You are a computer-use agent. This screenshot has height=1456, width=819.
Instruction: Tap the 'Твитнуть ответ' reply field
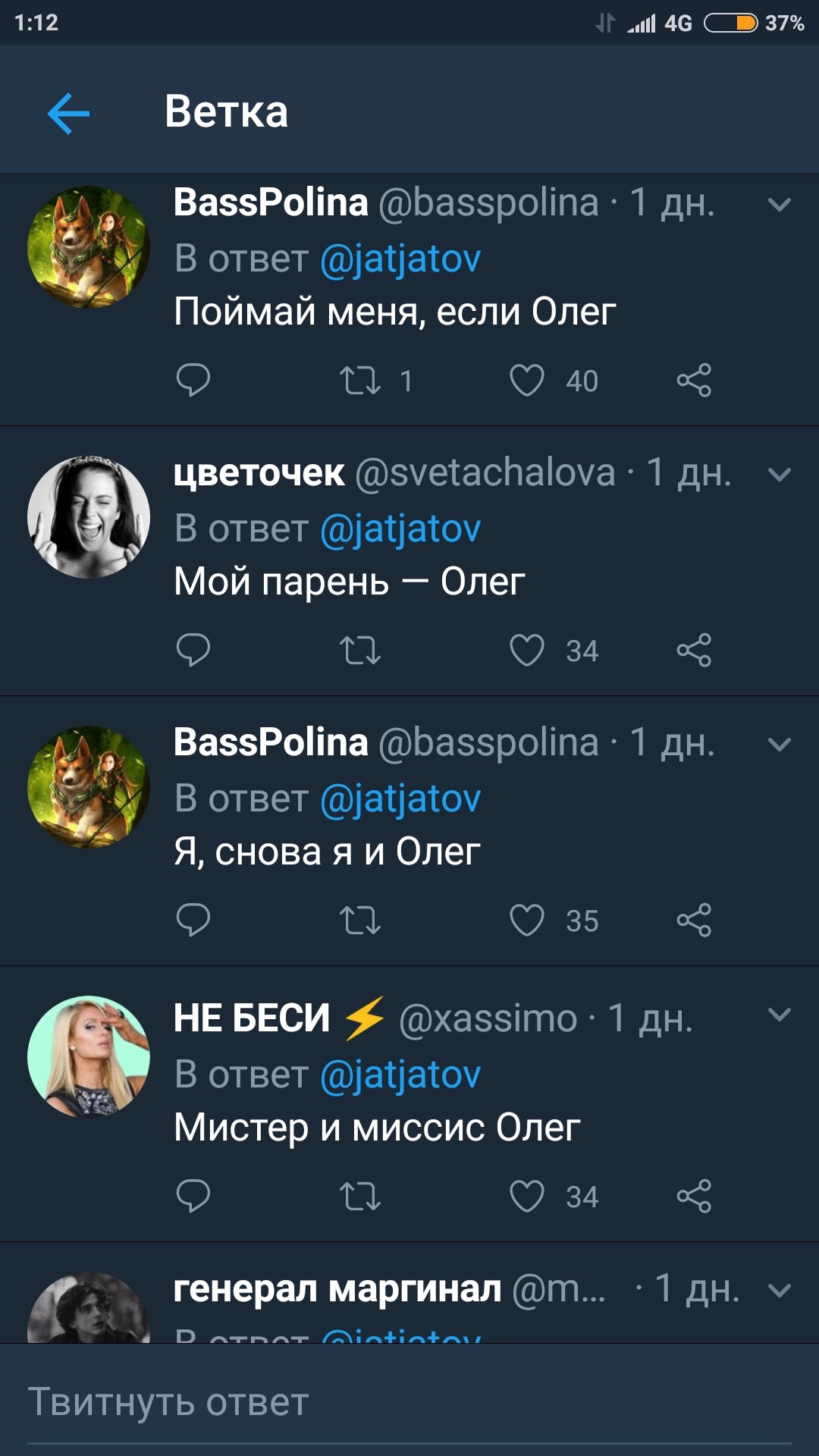click(x=409, y=1401)
